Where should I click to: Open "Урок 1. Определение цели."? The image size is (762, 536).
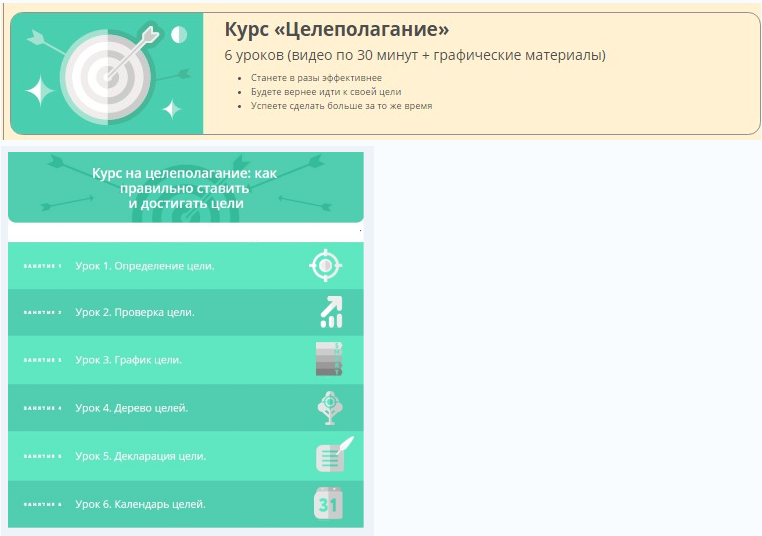145,266
